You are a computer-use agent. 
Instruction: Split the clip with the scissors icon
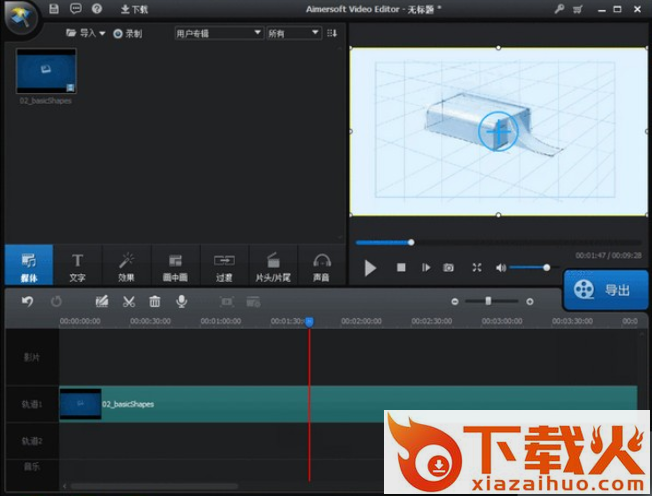129,301
